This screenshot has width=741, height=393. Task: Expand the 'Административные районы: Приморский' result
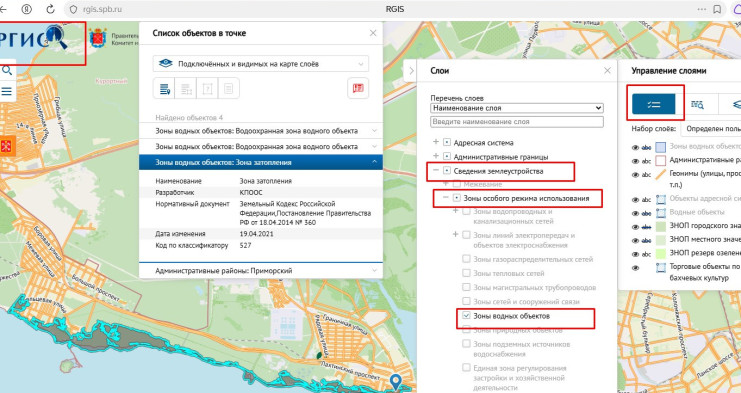pos(261,271)
